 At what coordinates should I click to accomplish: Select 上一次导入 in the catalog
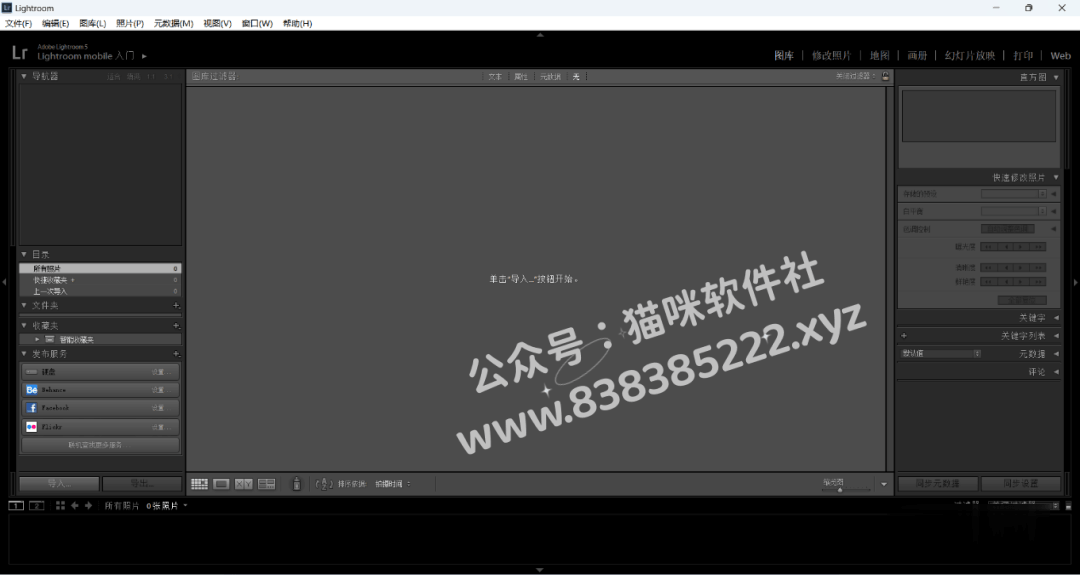pyautogui.click(x=101, y=291)
